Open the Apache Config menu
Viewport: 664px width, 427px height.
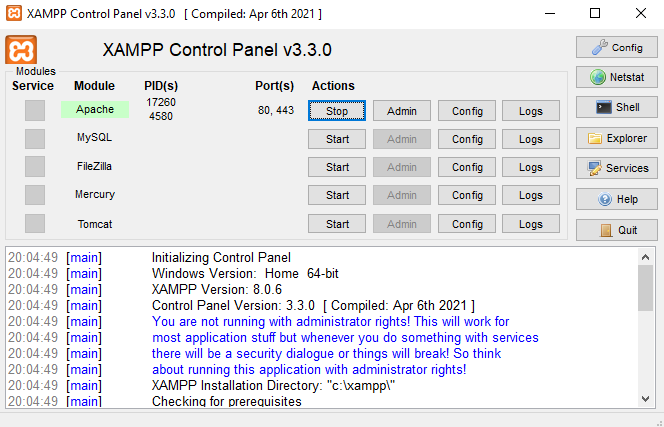click(467, 111)
